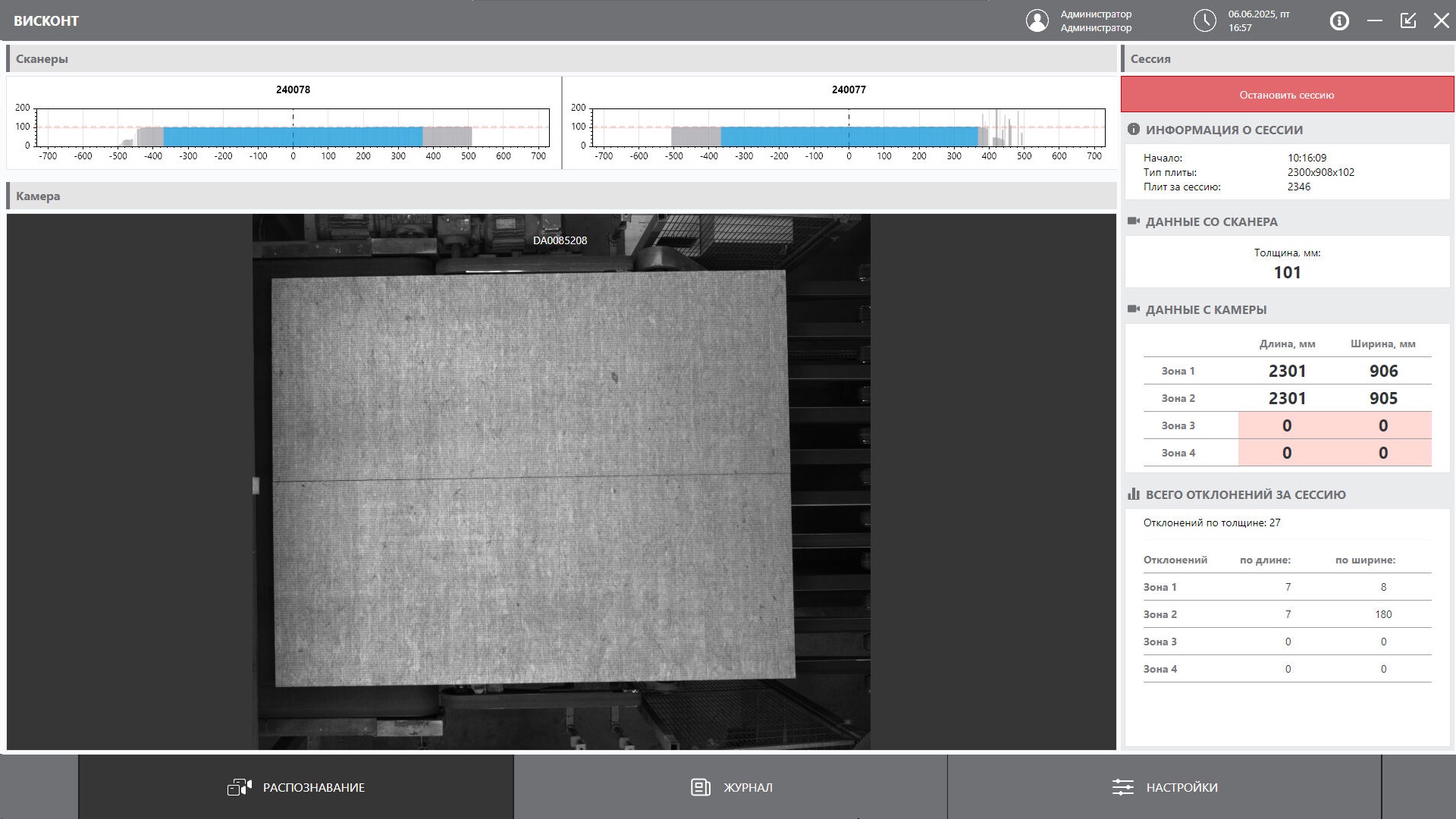
Task: Open the info icon in title bar
Action: (1339, 20)
